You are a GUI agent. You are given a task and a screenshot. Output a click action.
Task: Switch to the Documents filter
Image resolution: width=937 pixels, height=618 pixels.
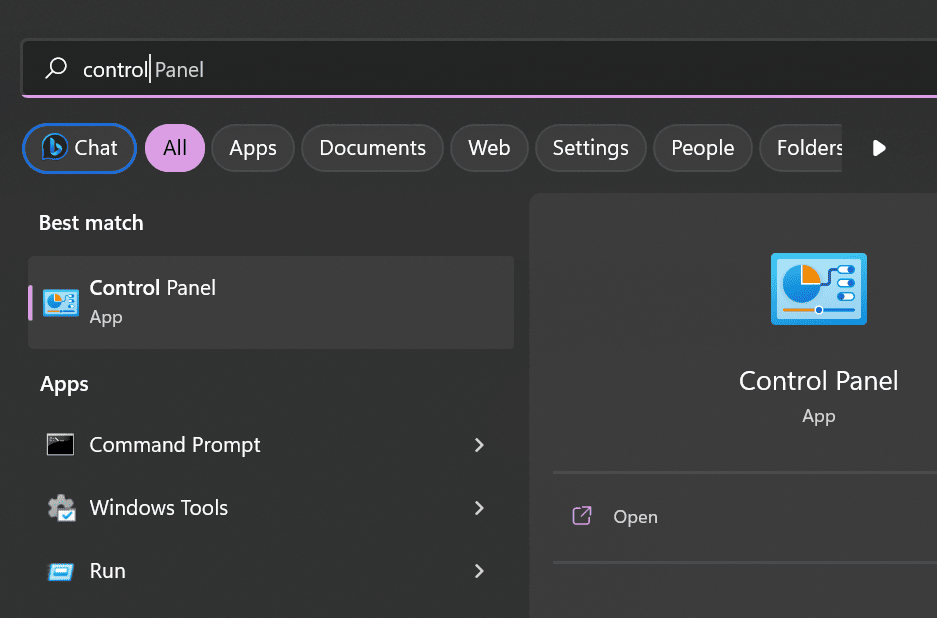[x=372, y=148]
